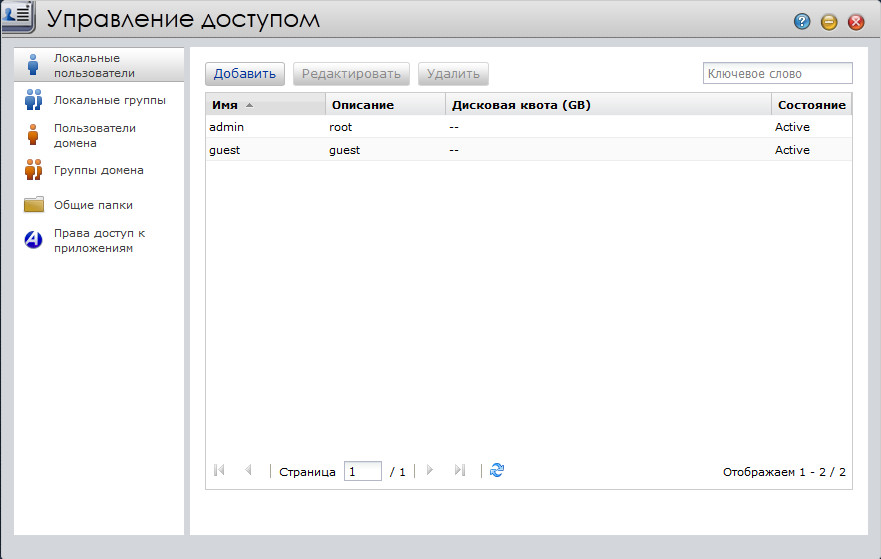Click the Local Users person icon

point(33,65)
